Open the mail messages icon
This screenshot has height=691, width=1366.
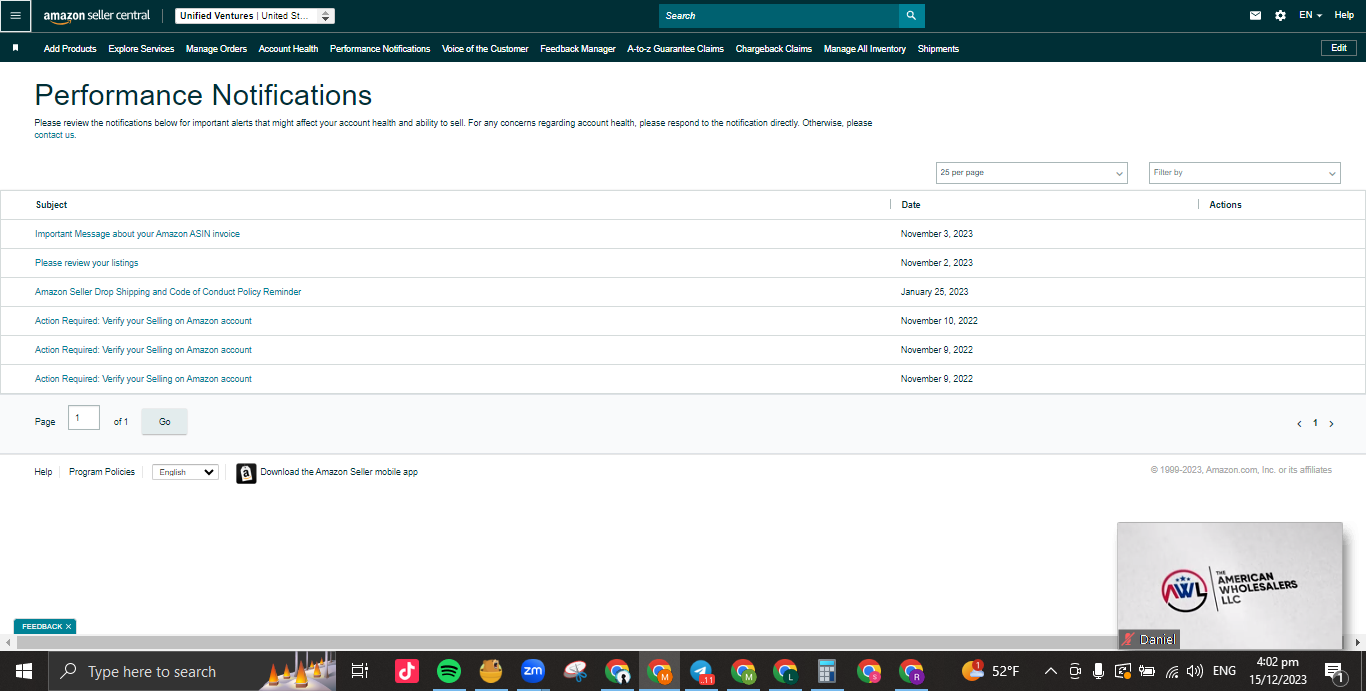pos(1255,16)
